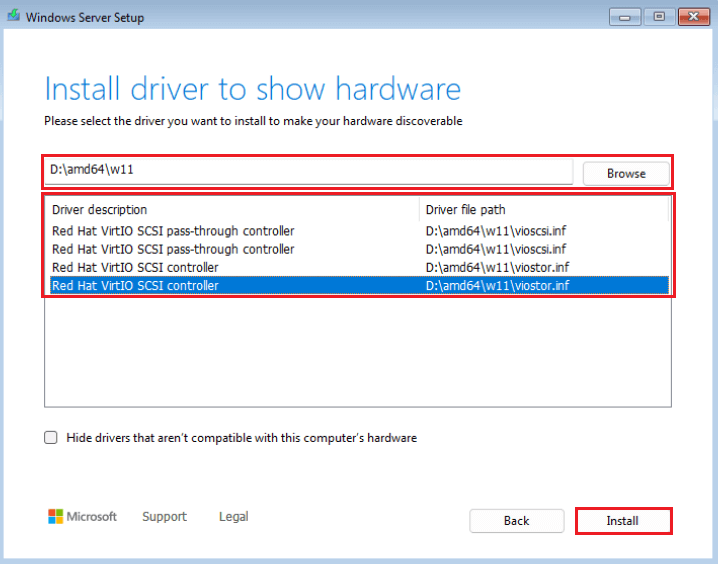Screen dimensions: 718x564
Task: Sort by Driver description column header
Action: click(230, 209)
